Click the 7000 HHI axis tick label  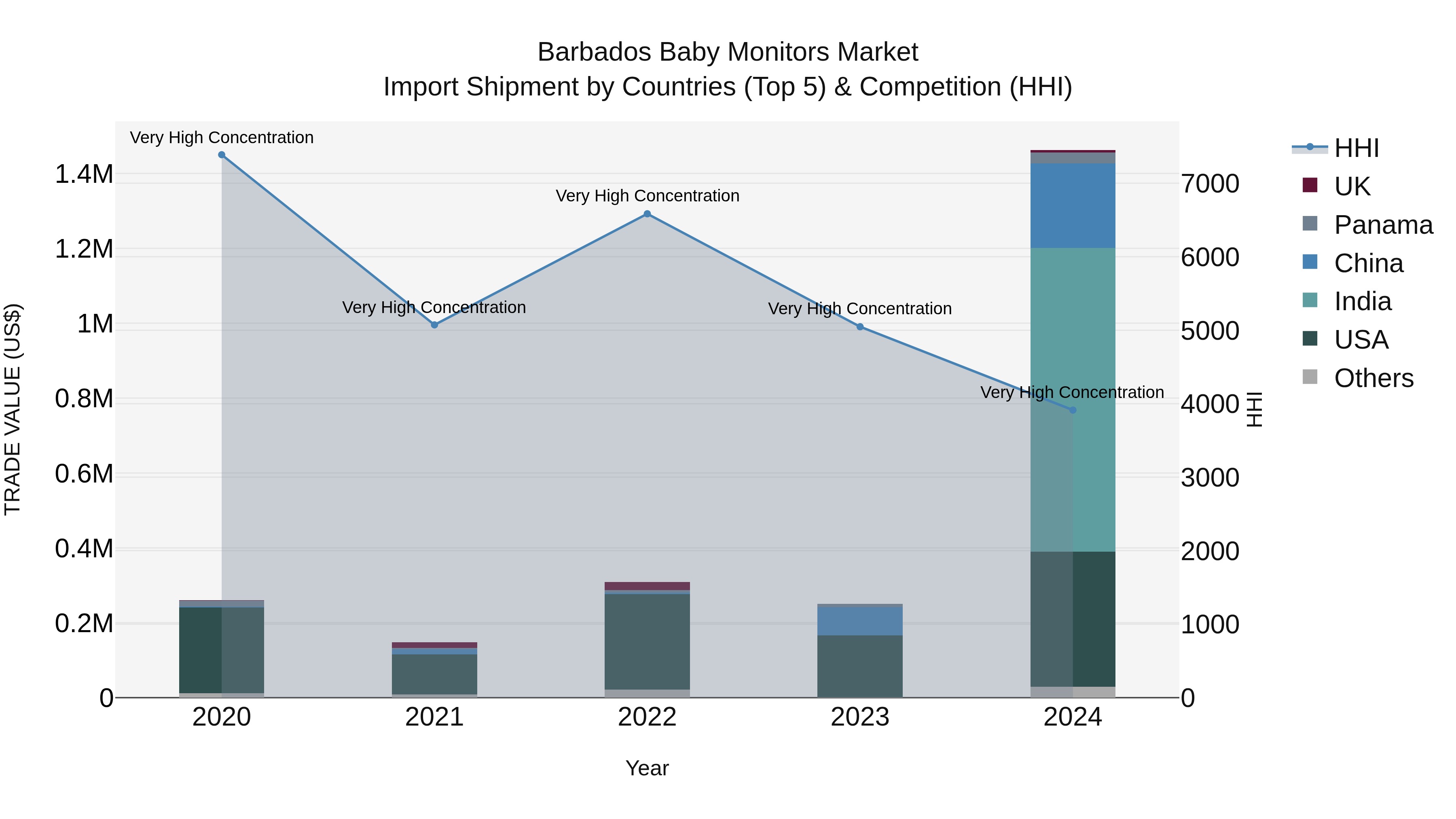[x=1211, y=184]
